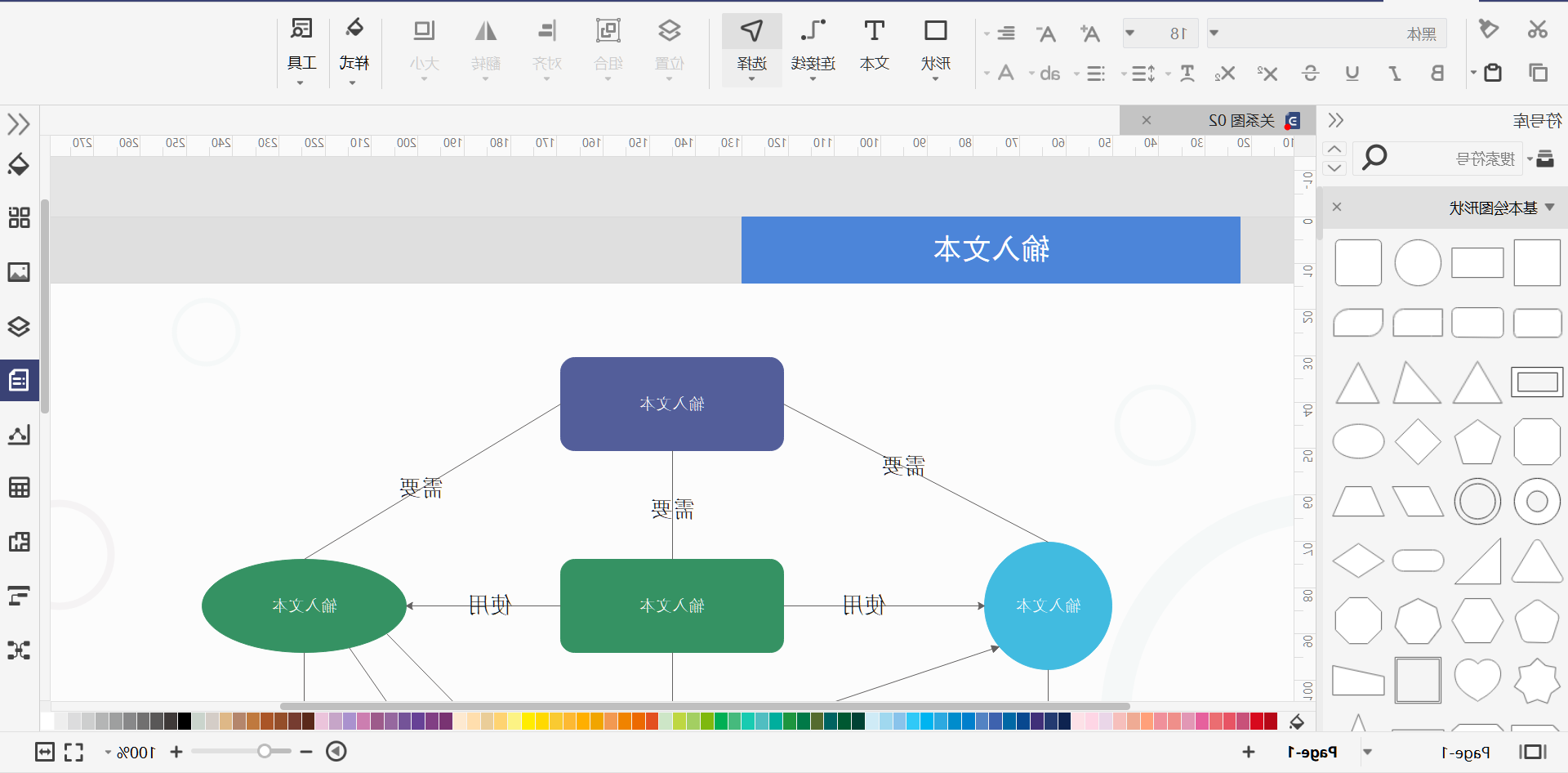Open the layers panel icon
The image size is (1568, 773).
19,327
